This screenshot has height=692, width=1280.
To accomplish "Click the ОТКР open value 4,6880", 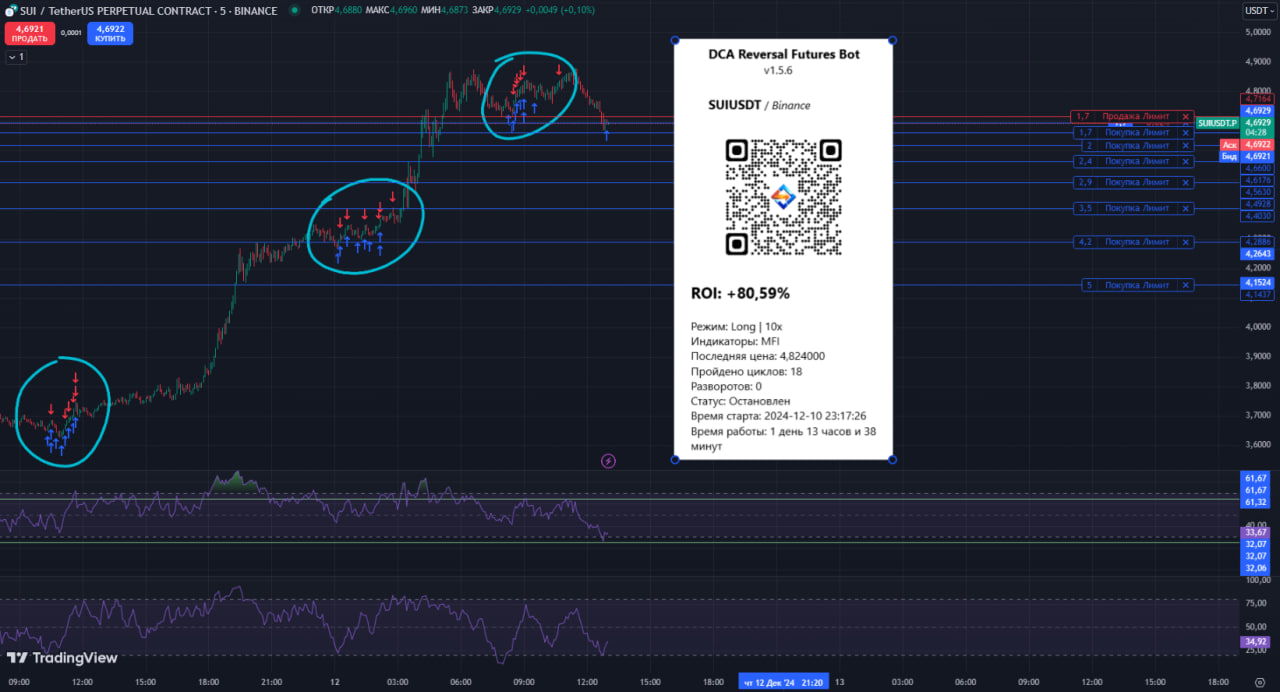I will click(348, 11).
